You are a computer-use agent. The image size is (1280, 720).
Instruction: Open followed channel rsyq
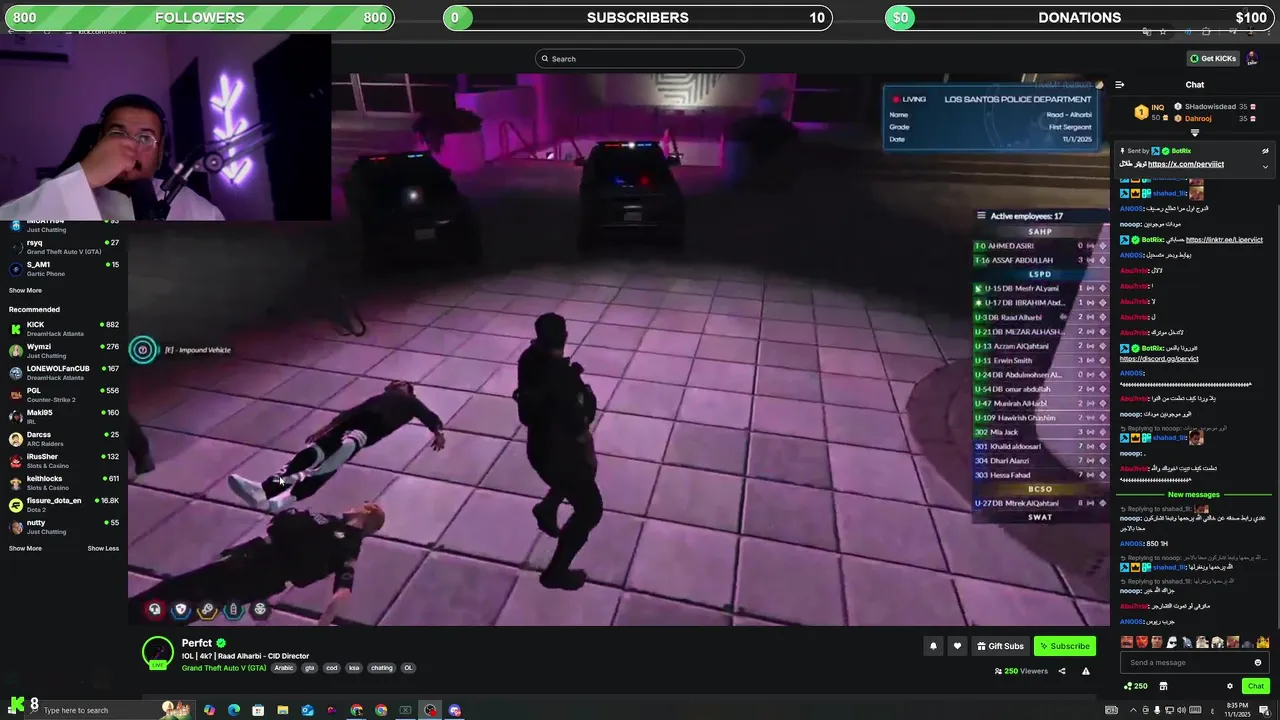(x=64, y=246)
